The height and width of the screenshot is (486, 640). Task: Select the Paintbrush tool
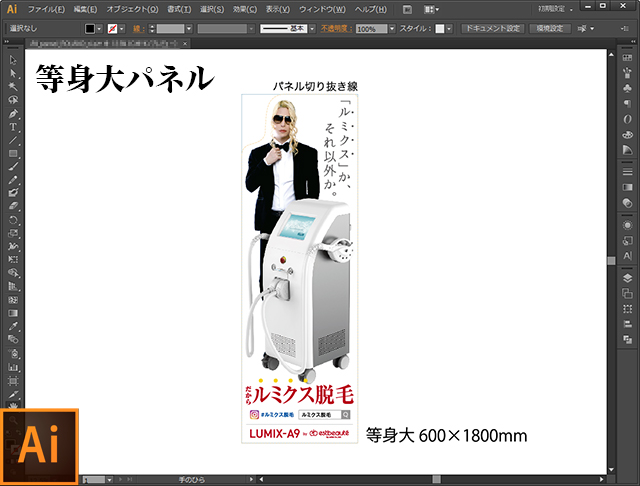[13, 167]
